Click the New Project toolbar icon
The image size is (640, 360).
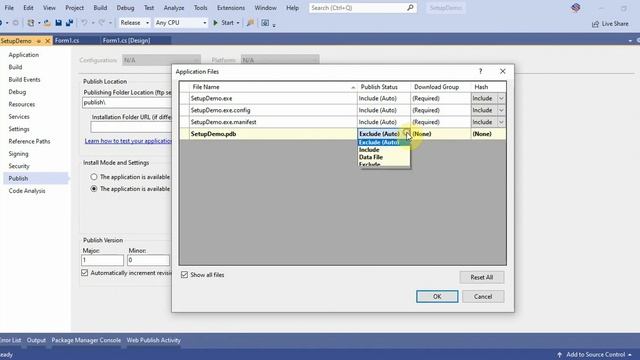[31, 23]
